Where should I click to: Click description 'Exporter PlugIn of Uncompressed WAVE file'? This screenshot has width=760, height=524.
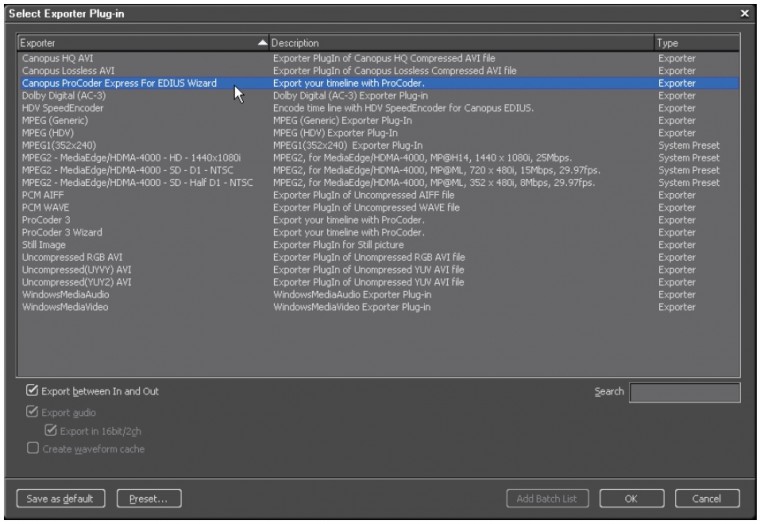(x=366, y=207)
